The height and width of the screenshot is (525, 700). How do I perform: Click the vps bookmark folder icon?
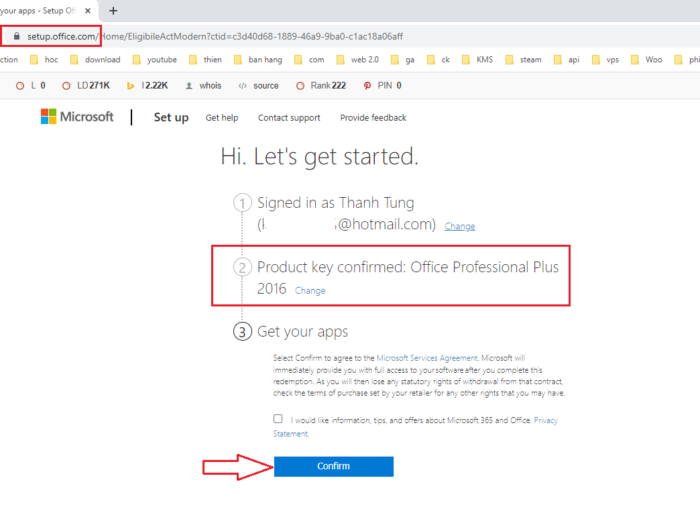[x=596, y=60]
